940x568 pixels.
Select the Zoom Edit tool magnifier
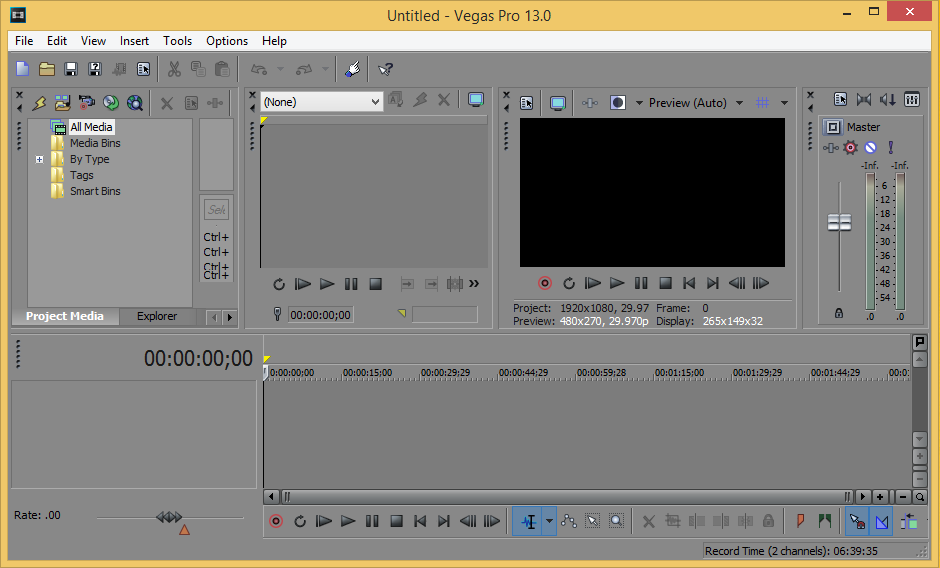pyautogui.click(x=616, y=521)
